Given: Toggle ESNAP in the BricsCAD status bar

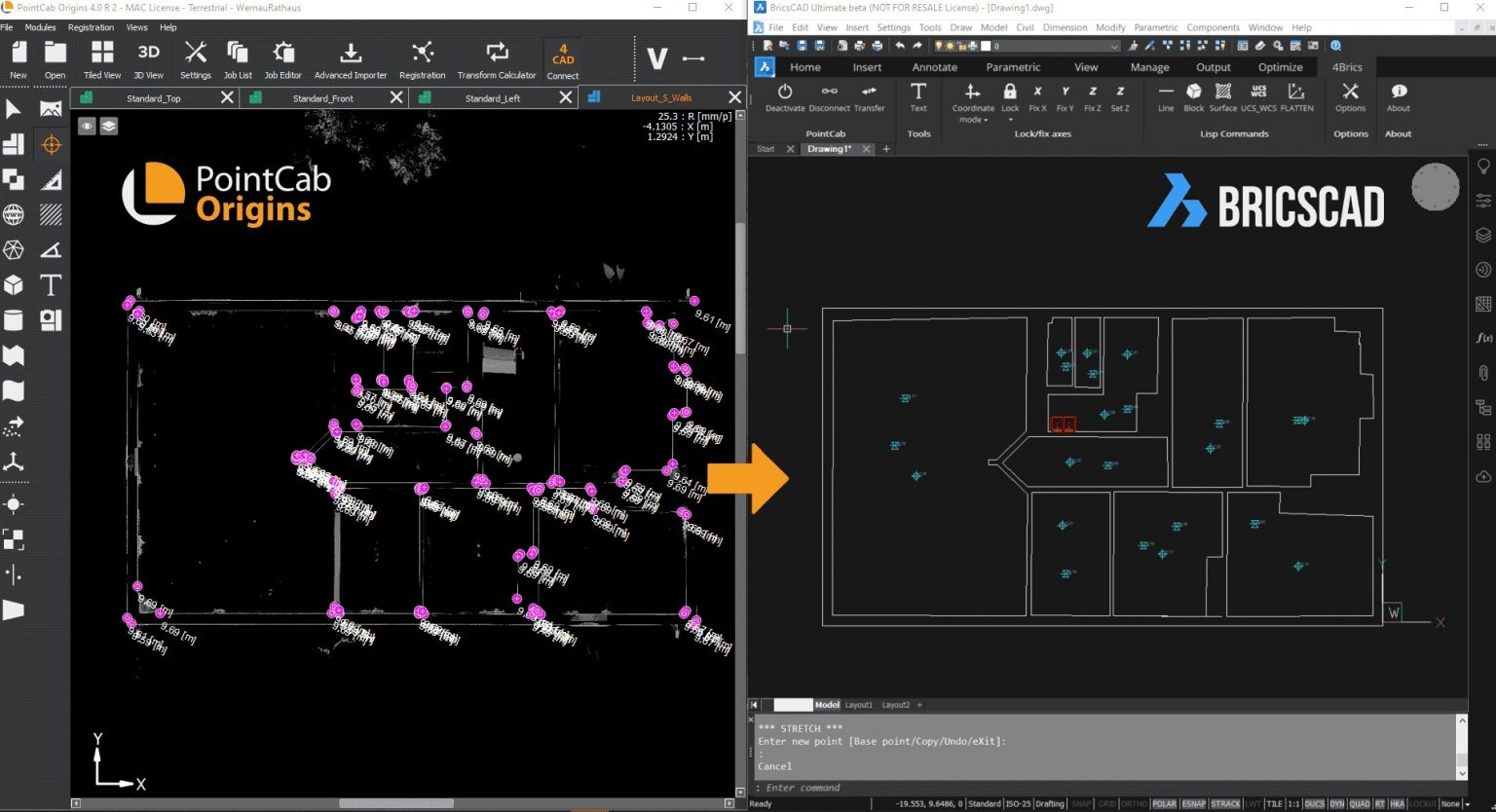Looking at the screenshot, I should pyautogui.click(x=1196, y=803).
